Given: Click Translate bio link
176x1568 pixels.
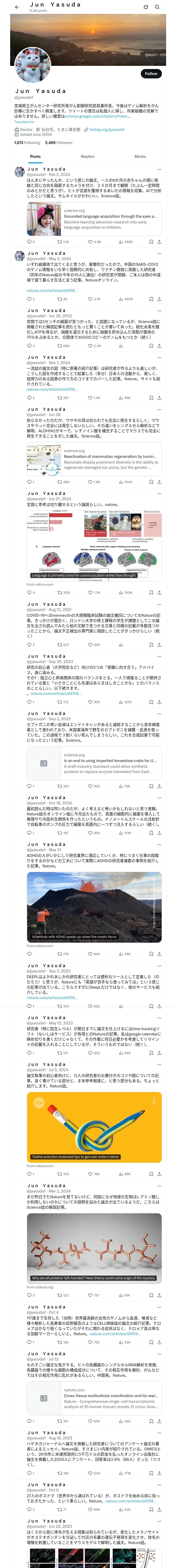Looking at the screenshot, I should point(24,122).
